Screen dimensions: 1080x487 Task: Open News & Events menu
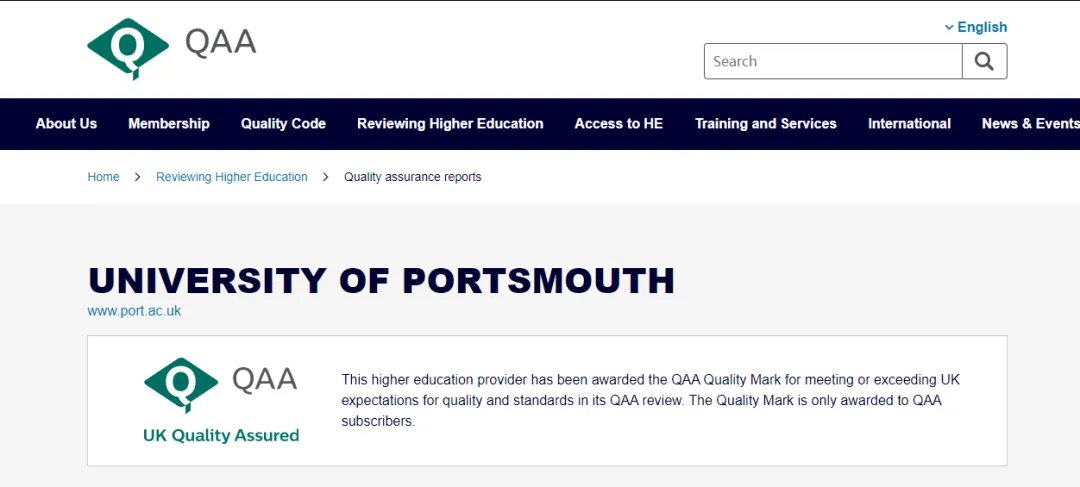tap(1030, 124)
